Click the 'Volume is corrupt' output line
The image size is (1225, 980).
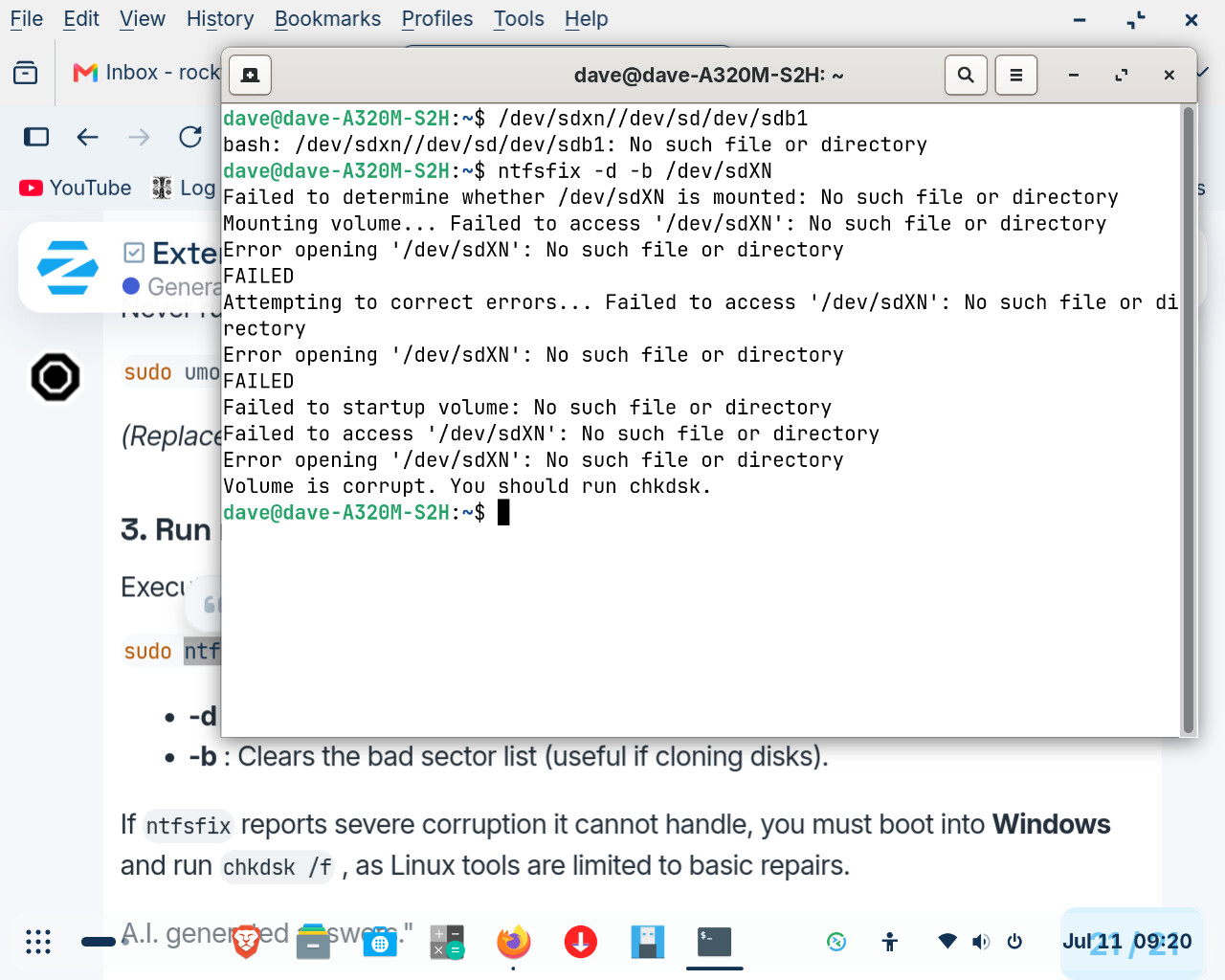coord(467,486)
